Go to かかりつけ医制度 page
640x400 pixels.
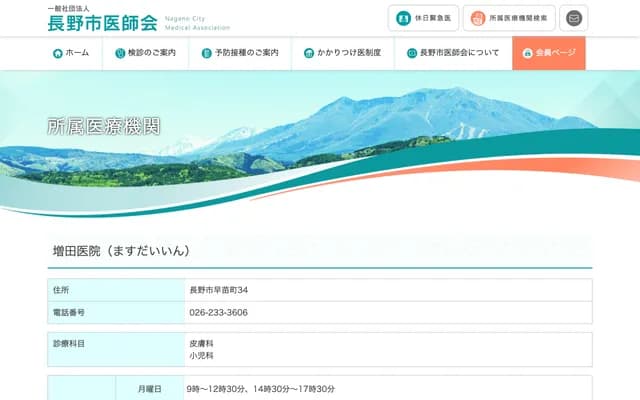tap(343, 53)
